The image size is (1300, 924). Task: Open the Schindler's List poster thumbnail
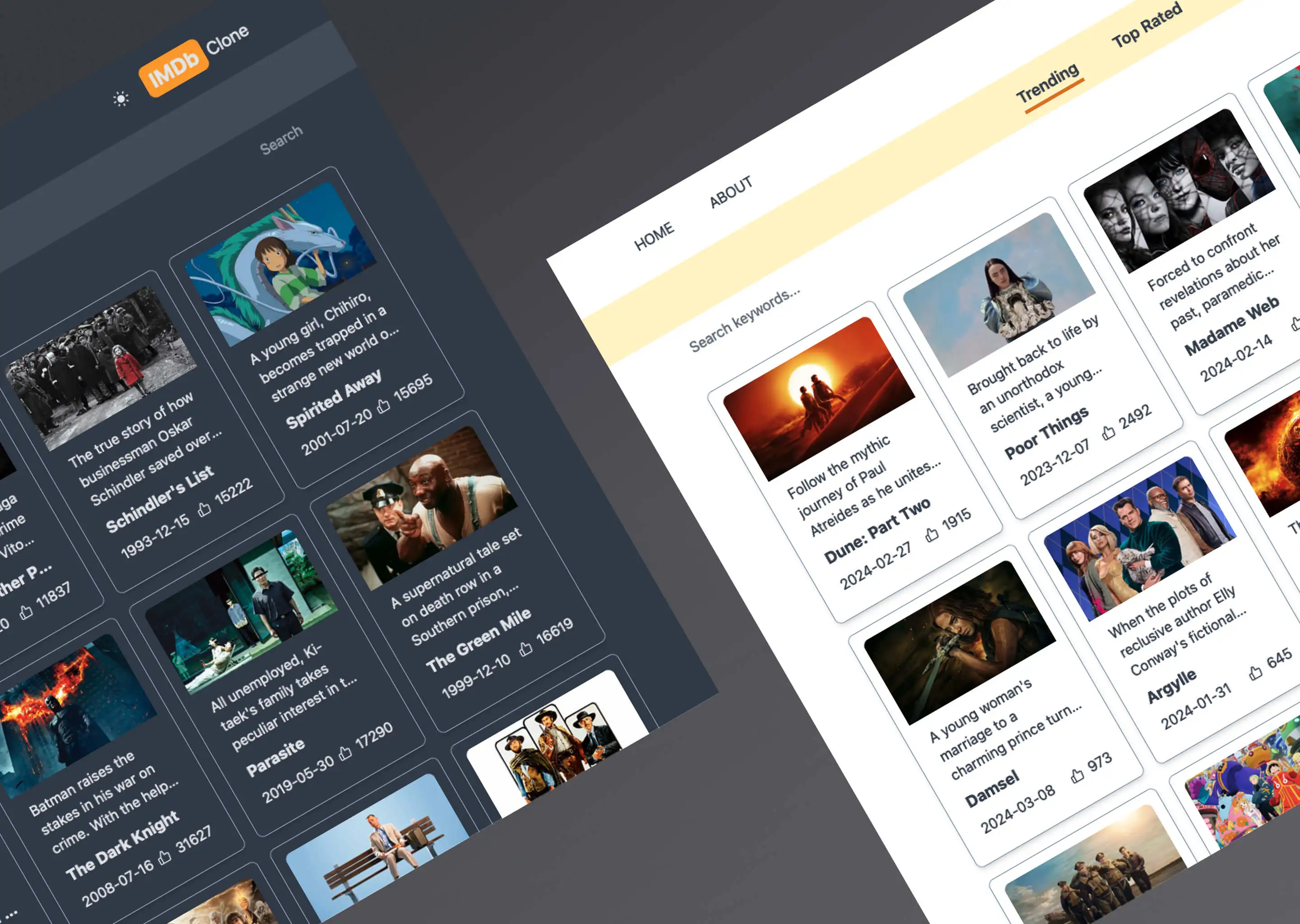[101, 369]
